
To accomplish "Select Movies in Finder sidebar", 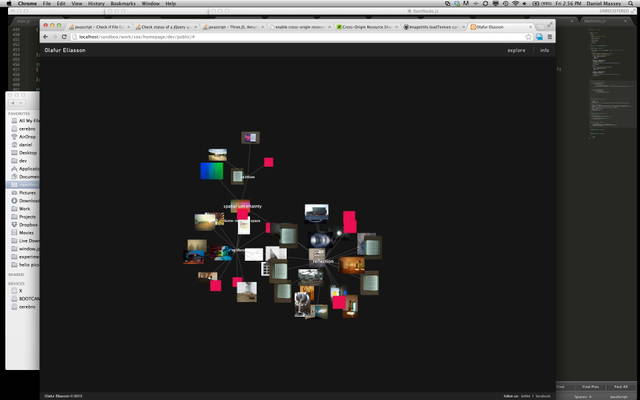I will coord(24,233).
